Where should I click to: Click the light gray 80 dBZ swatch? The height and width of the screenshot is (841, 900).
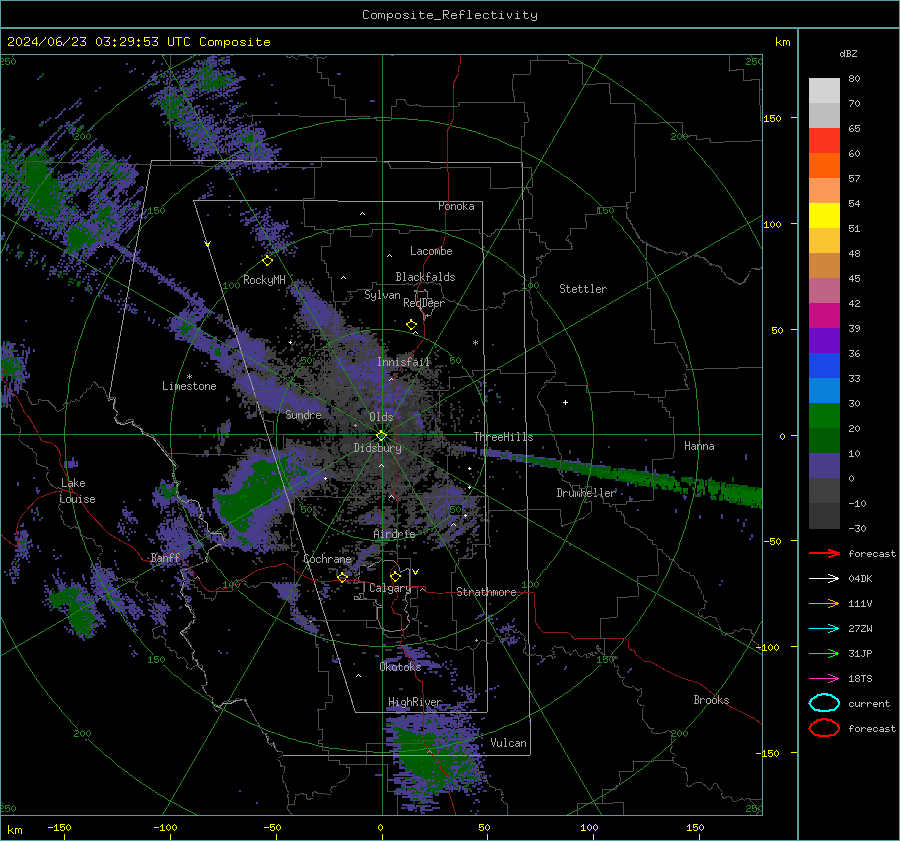click(824, 91)
